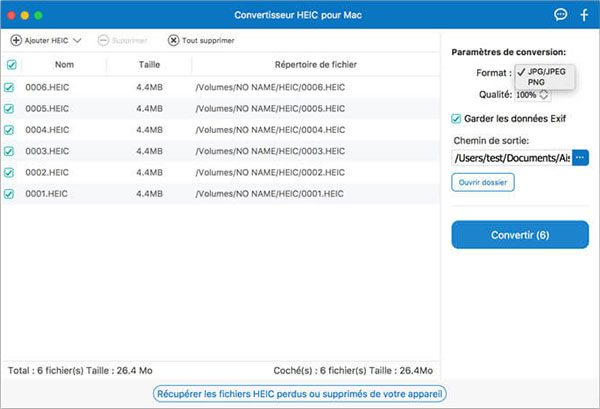Sort files by the Nom column header
The image size is (600, 409).
point(66,65)
